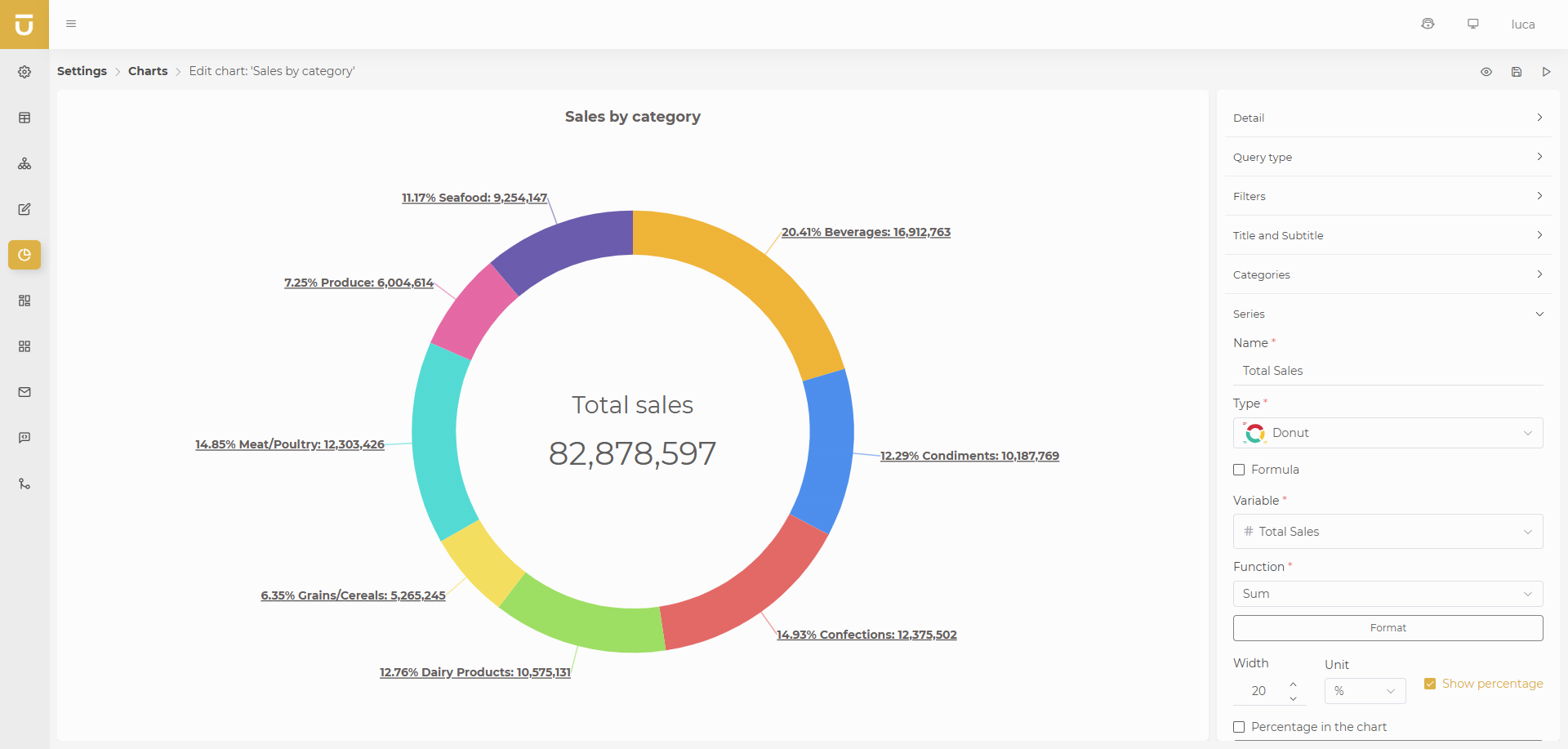The height and width of the screenshot is (749, 1568).
Task: Uncheck Show percentage checkbox
Action: pyautogui.click(x=1430, y=684)
